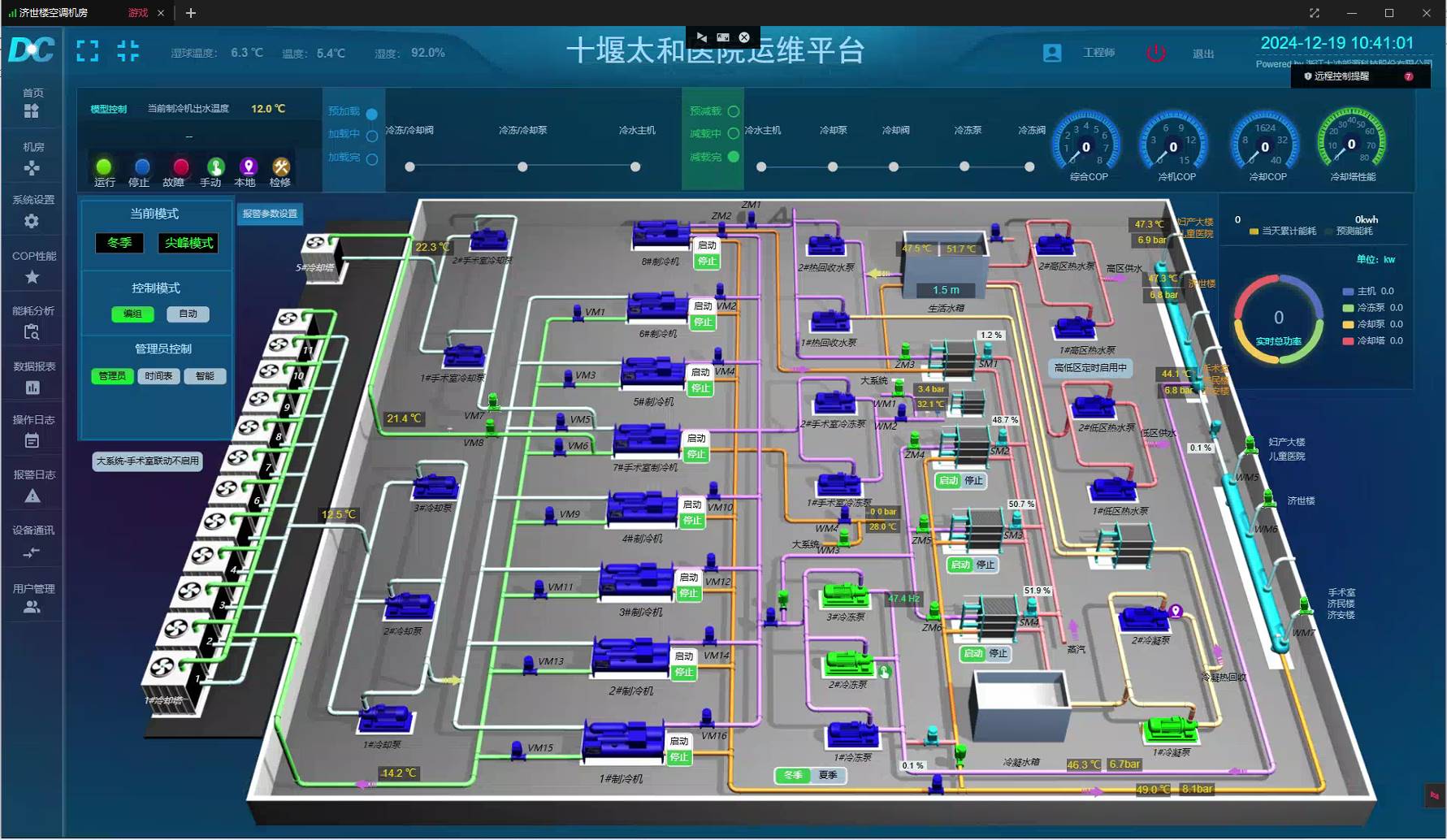Select the 预加载 radio option
Screen dimensions: 1447x840
pyautogui.click(x=372, y=114)
